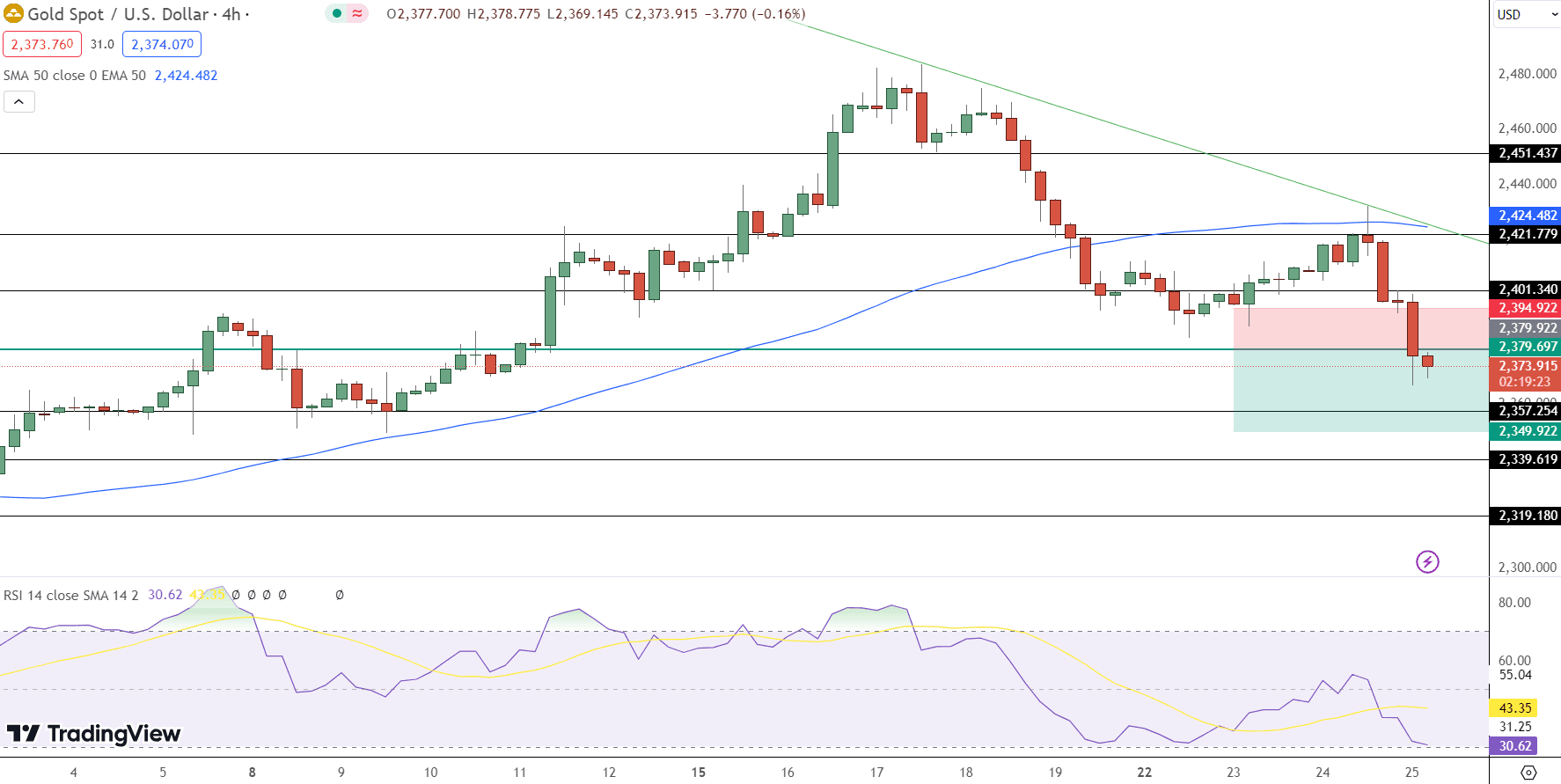Image resolution: width=1561 pixels, height=784 pixels.
Task: Click the change value −3.770 (−0.16%)
Action: [x=755, y=14]
